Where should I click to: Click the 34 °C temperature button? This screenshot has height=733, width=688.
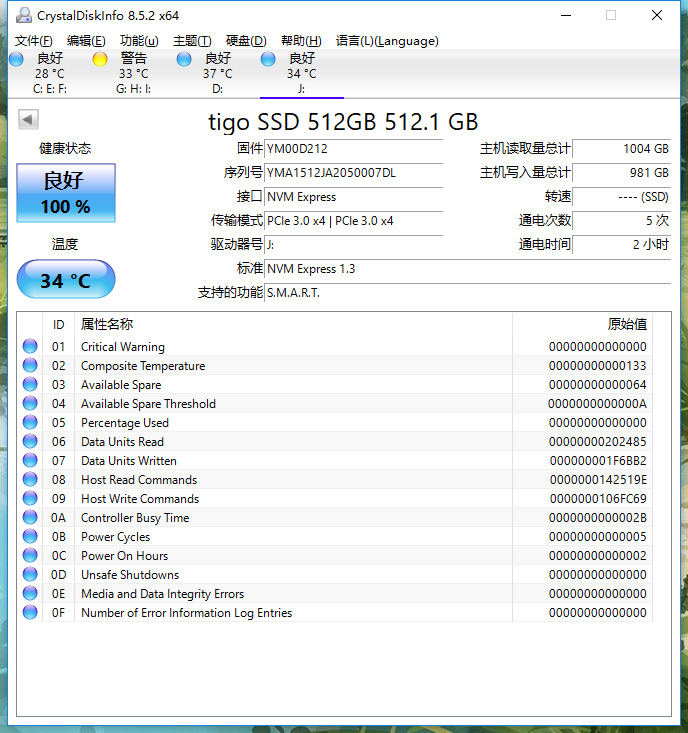point(66,281)
